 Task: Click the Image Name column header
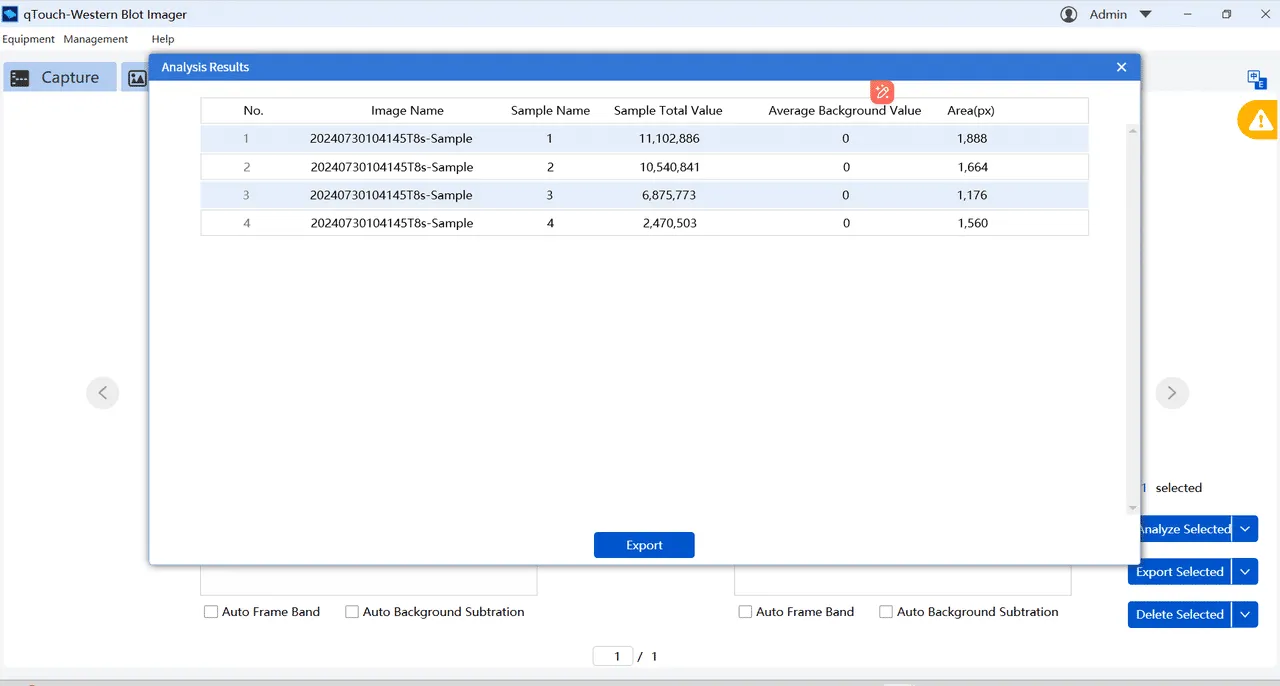pos(407,111)
